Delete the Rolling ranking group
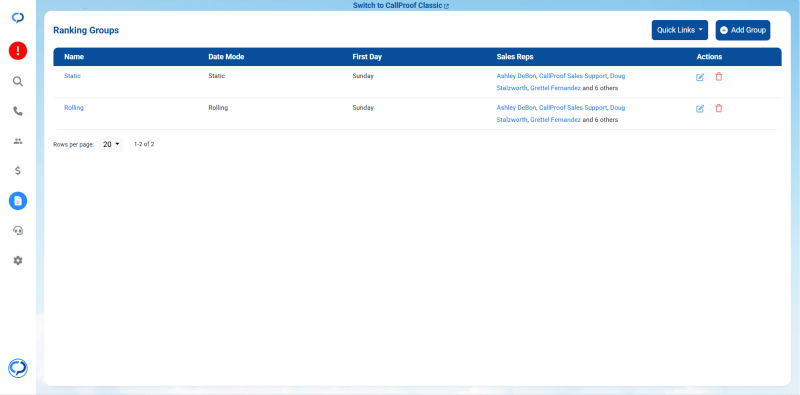Image resolution: width=800 pixels, height=395 pixels. 719,108
